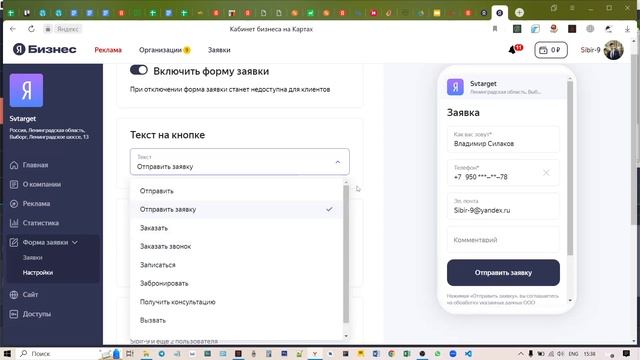This screenshot has height=360, width=640.
Task: Select Вызвать option
Action: pos(236,320)
